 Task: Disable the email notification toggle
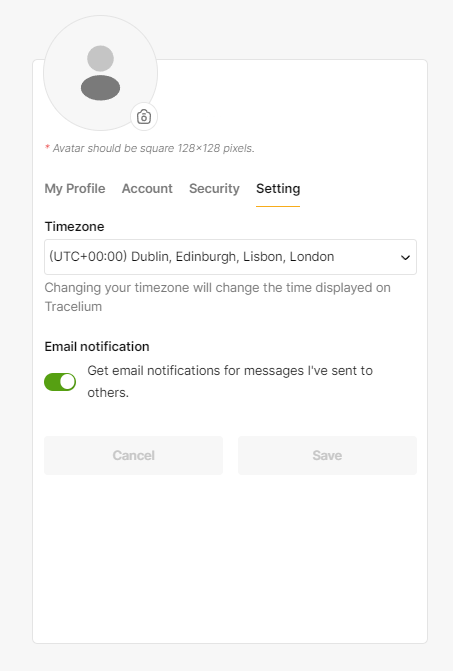[x=60, y=382]
